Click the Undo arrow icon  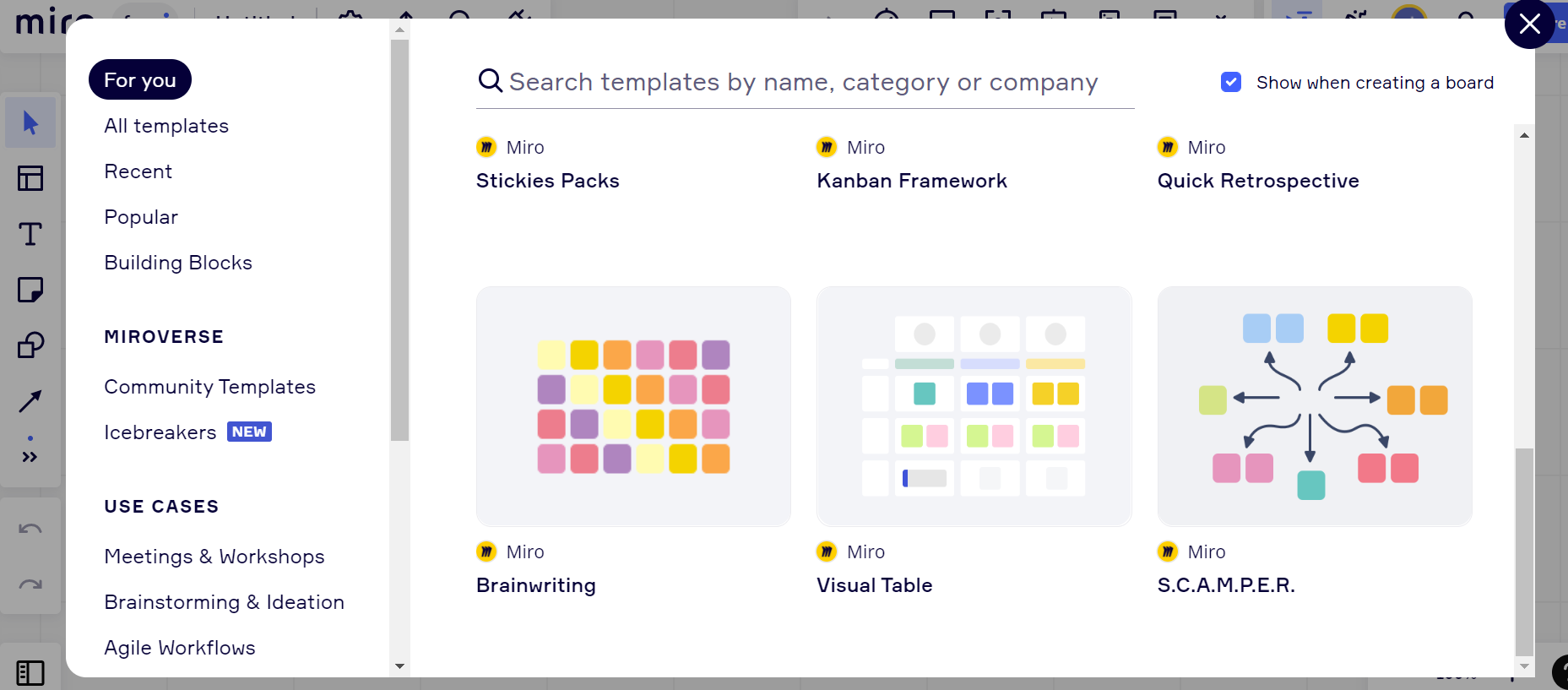coord(30,530)
